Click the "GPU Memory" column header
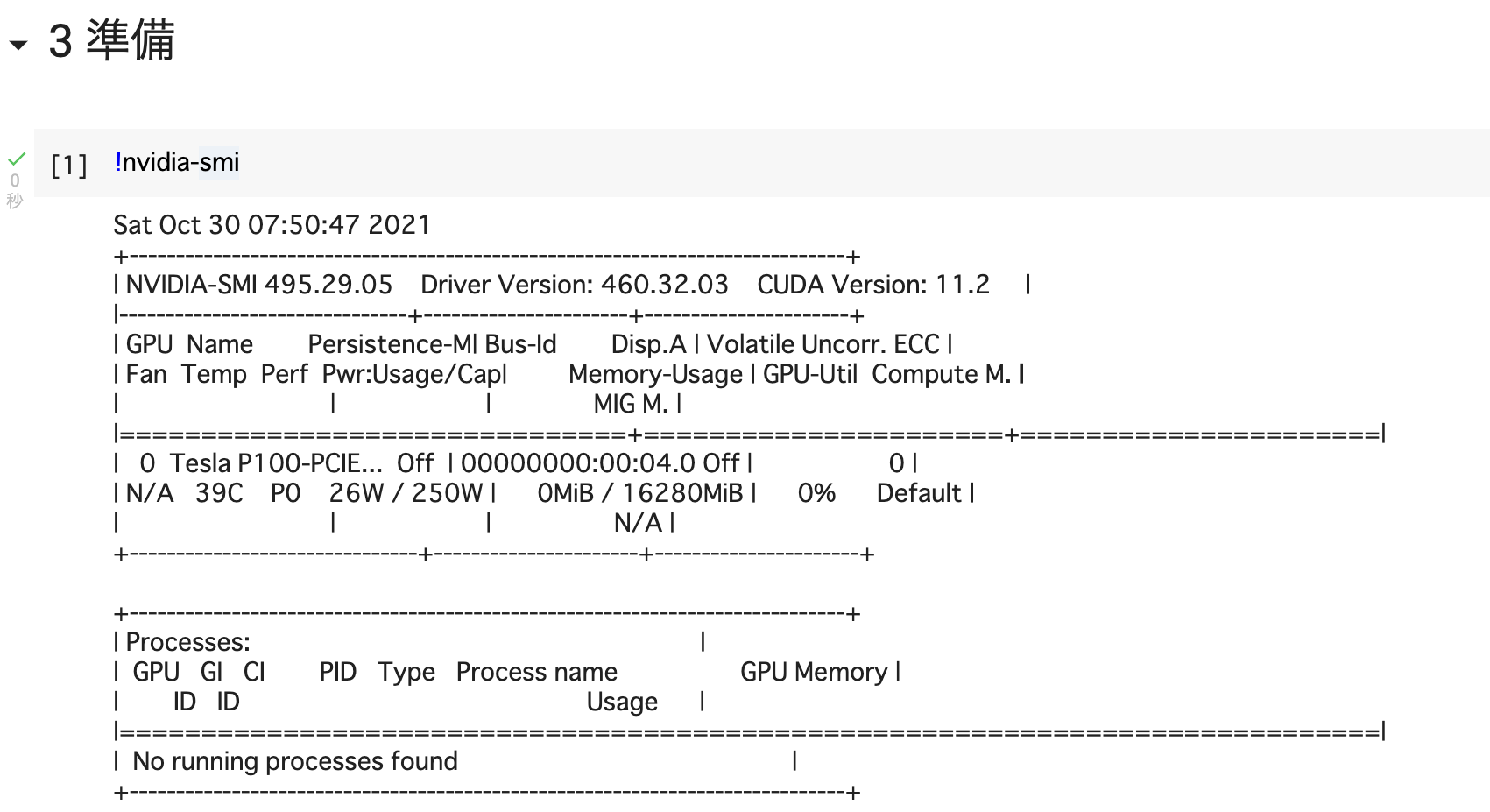 pos(814,672)
